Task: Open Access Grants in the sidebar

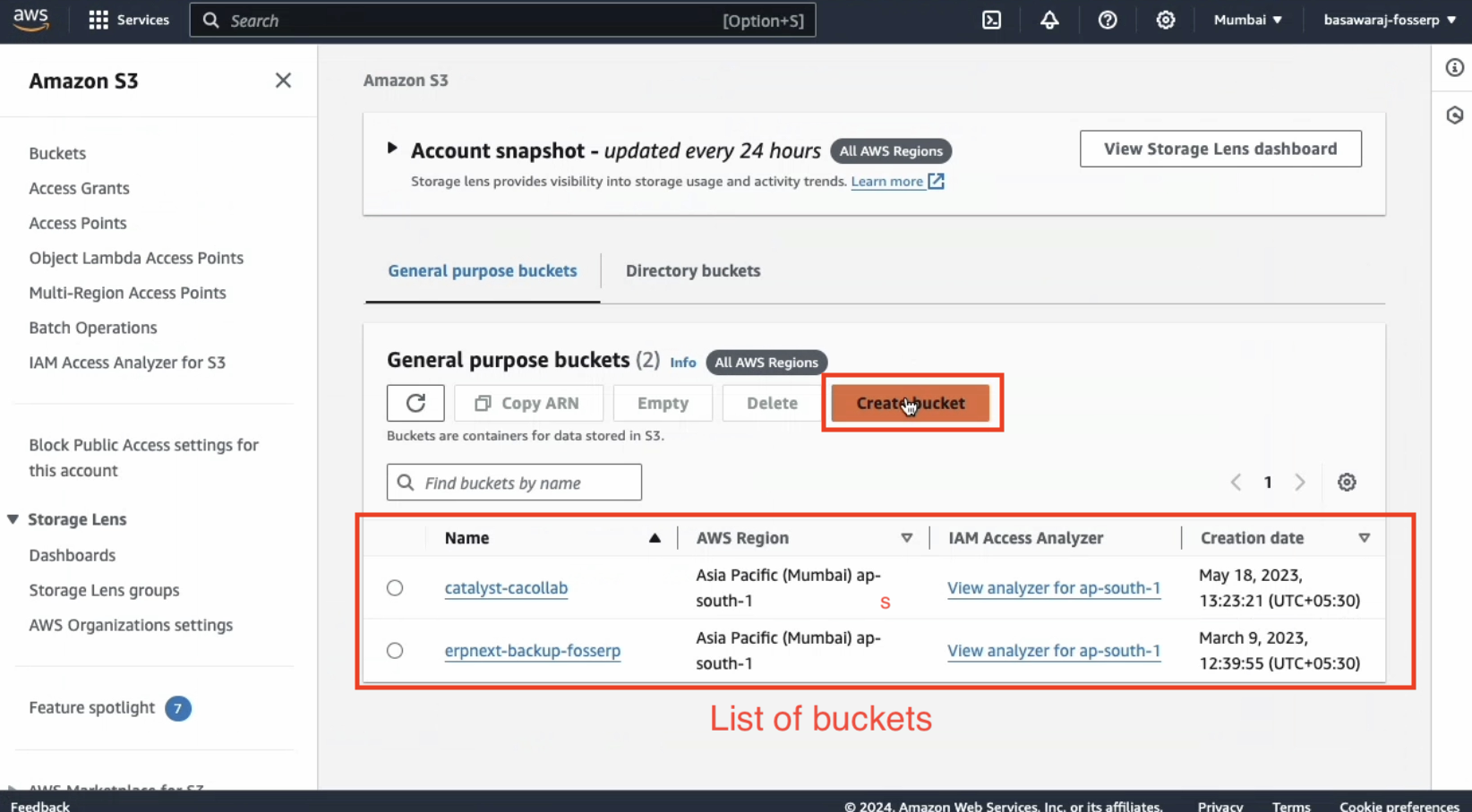Action: coord(79,188)
